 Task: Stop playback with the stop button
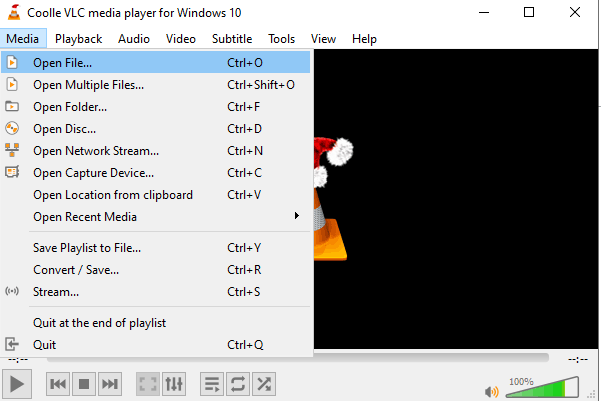point(84,384)
